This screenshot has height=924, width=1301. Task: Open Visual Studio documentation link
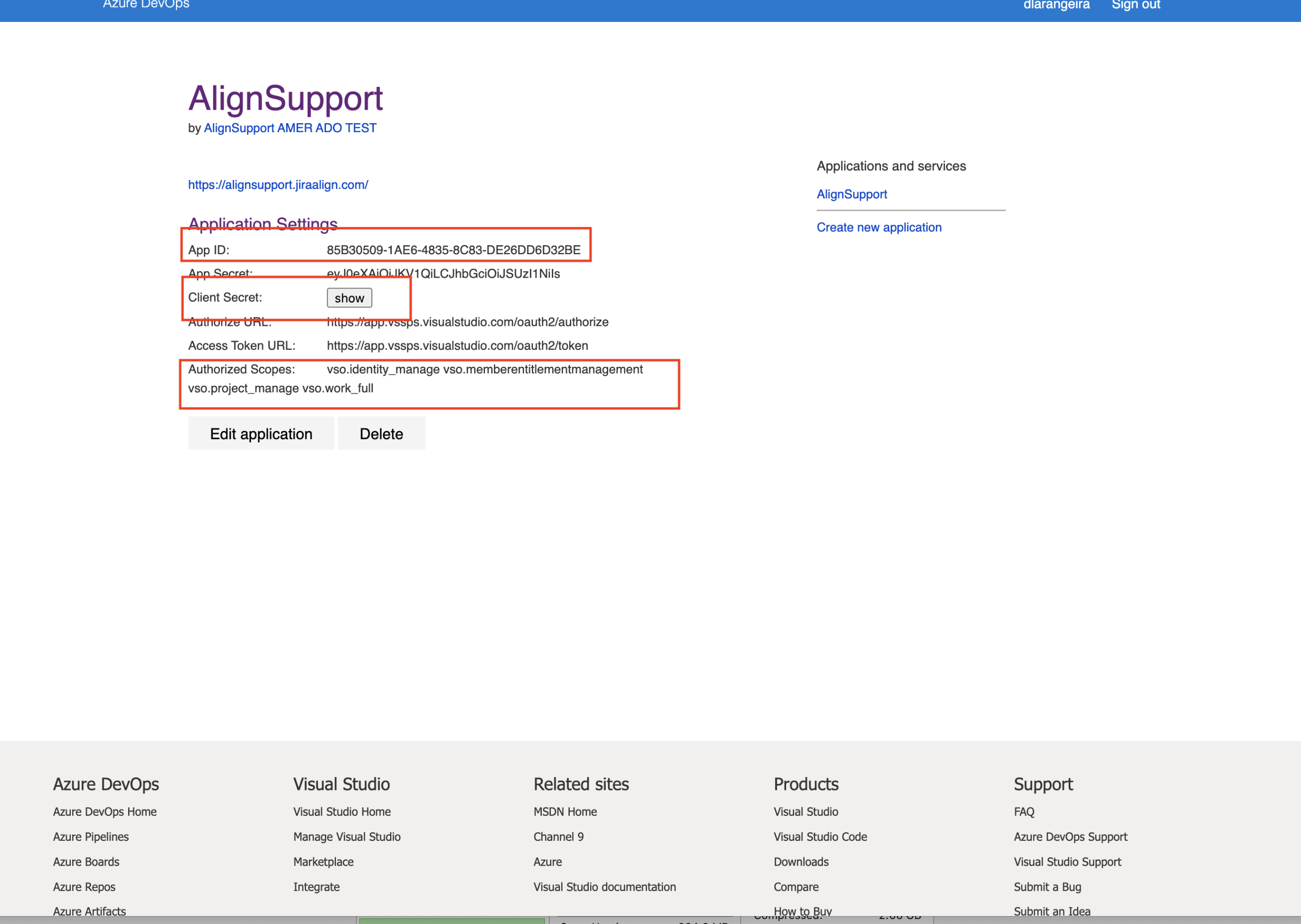(605, 887)
